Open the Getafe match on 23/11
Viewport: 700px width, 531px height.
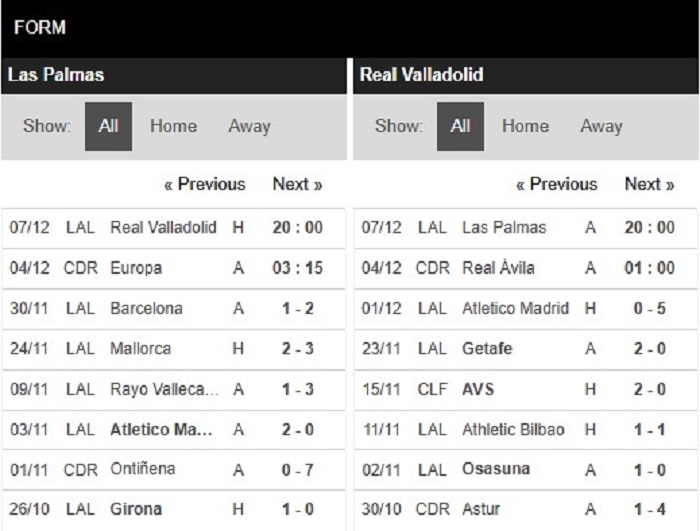[525, 349]
